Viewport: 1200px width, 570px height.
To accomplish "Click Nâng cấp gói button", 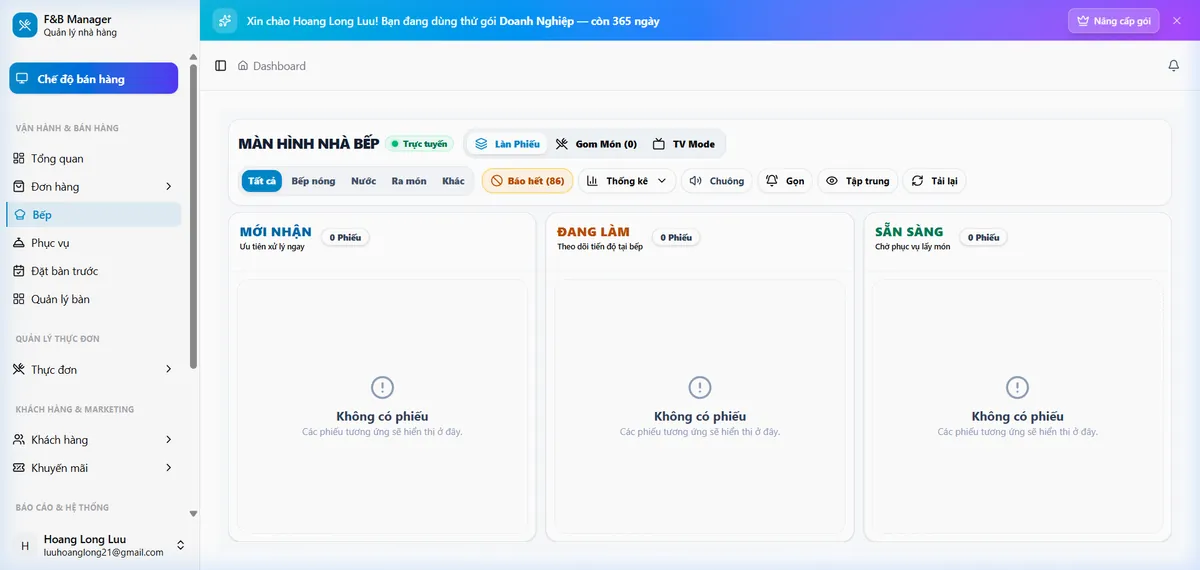I will [1113, 20].
